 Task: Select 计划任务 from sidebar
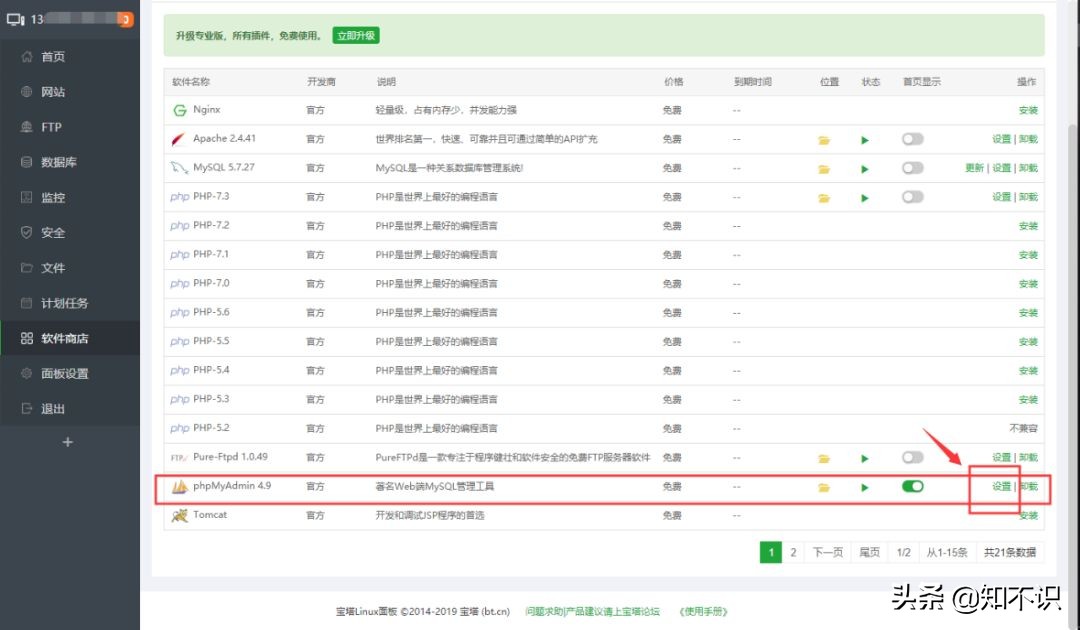pos(64,303)
